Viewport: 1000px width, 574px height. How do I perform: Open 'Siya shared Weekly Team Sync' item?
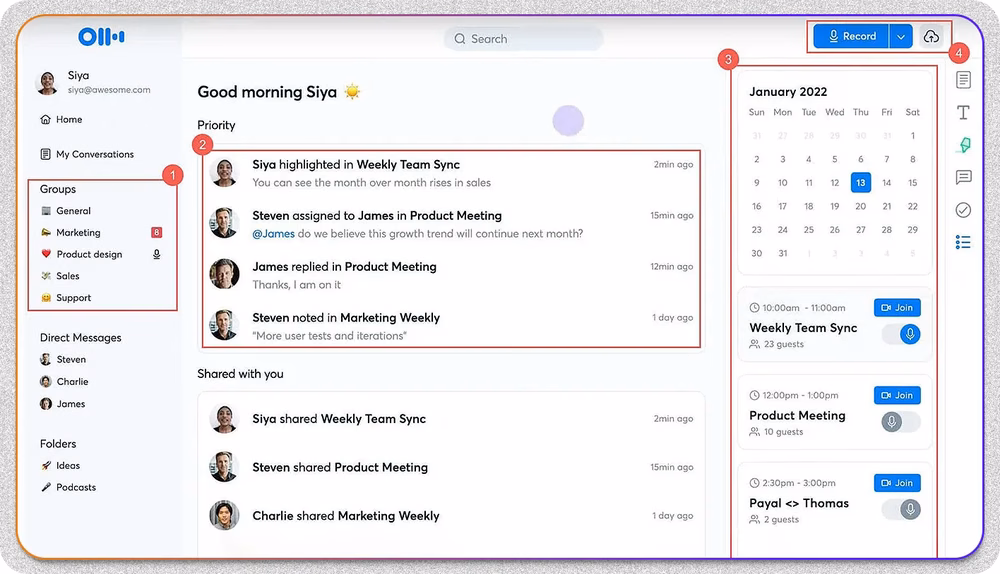pos(452,419)
